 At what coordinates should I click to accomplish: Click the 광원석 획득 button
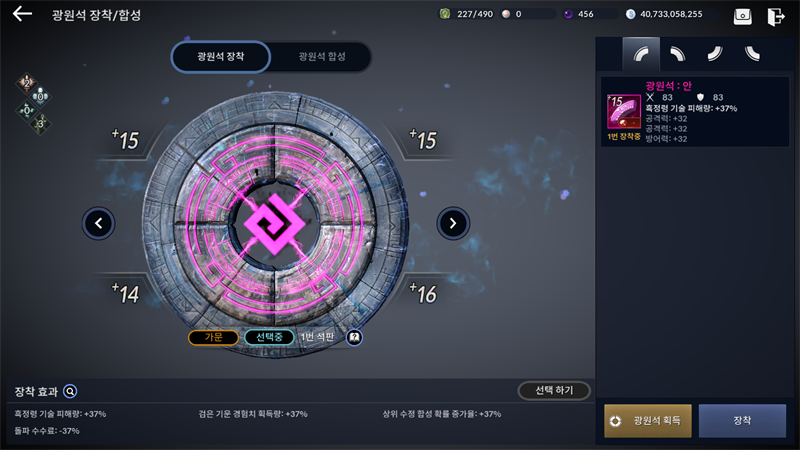648,421
